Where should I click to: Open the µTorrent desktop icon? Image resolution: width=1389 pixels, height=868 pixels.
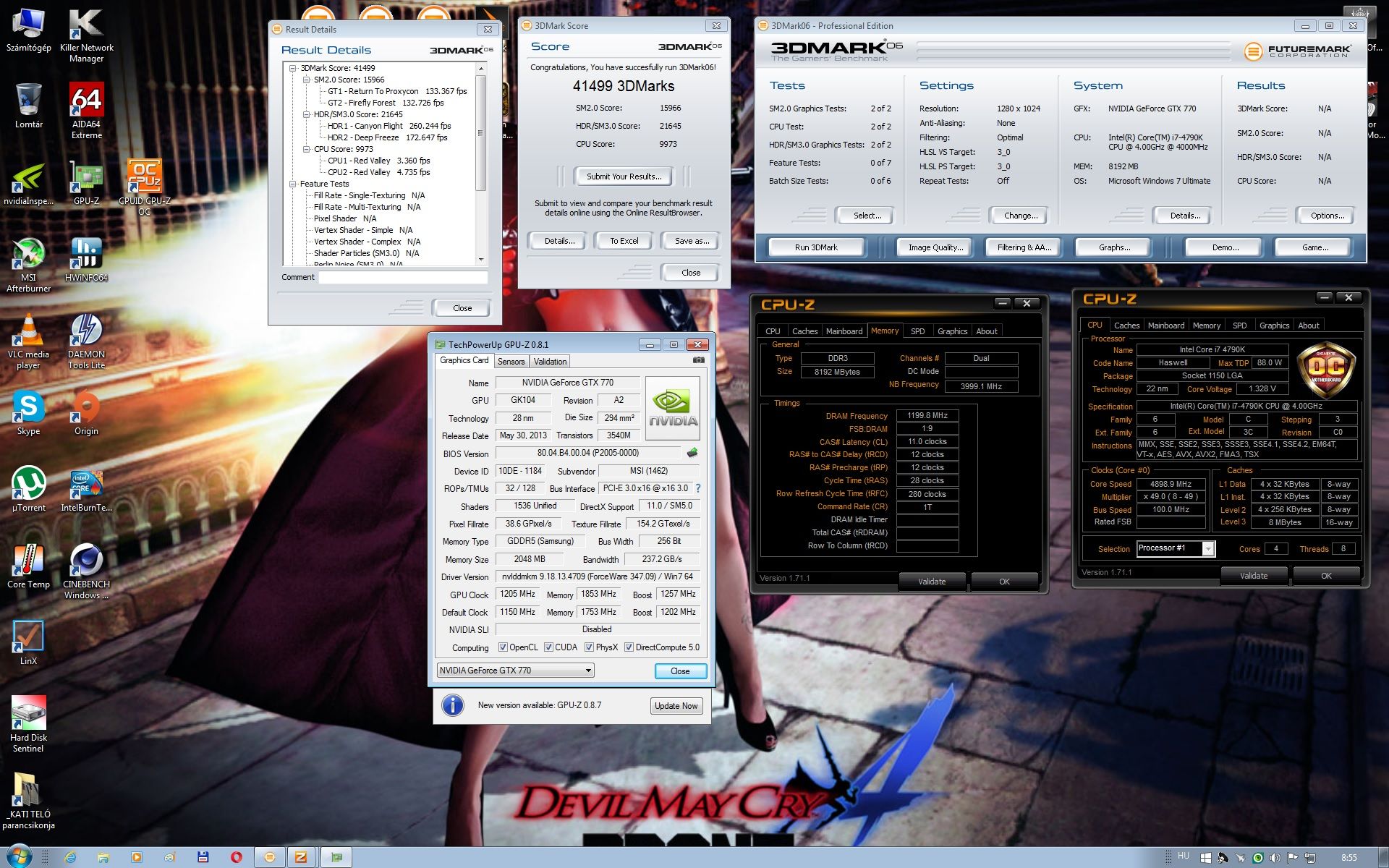pos(29,490)
